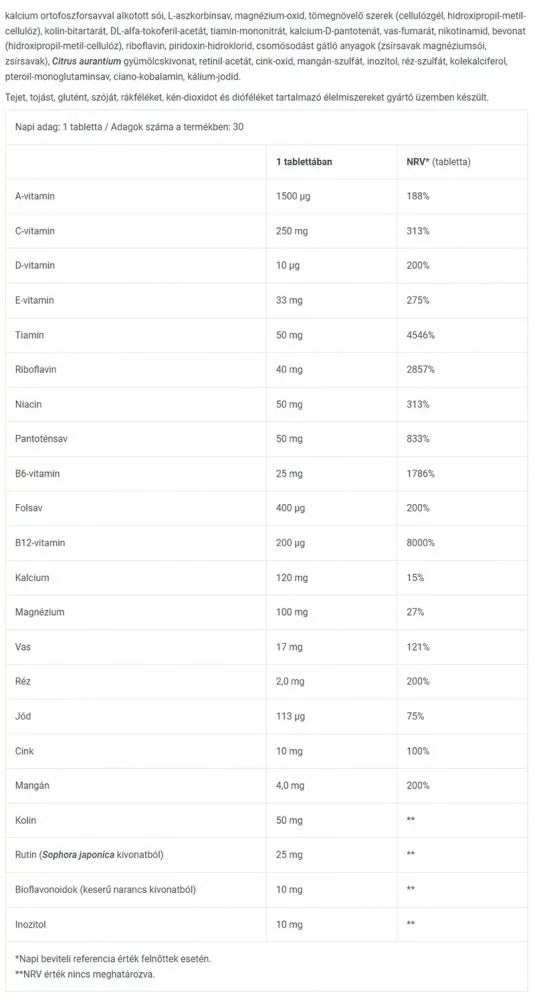Select the '**NRV érték nincs meghatározva' footnote
The height and width of the screenshot is (1000, 535).
84,974
